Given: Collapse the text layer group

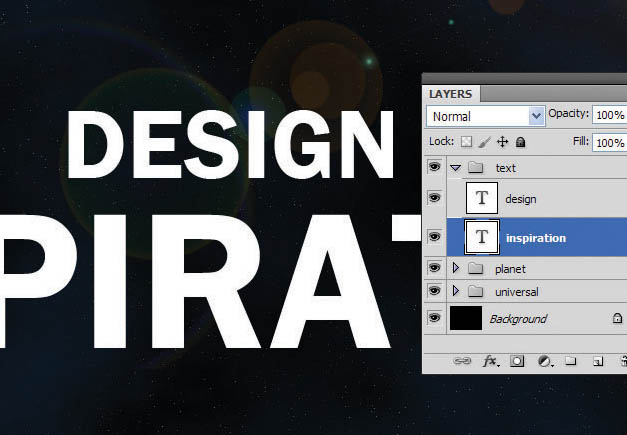Looking at the screenshot, I should [455, 168].
